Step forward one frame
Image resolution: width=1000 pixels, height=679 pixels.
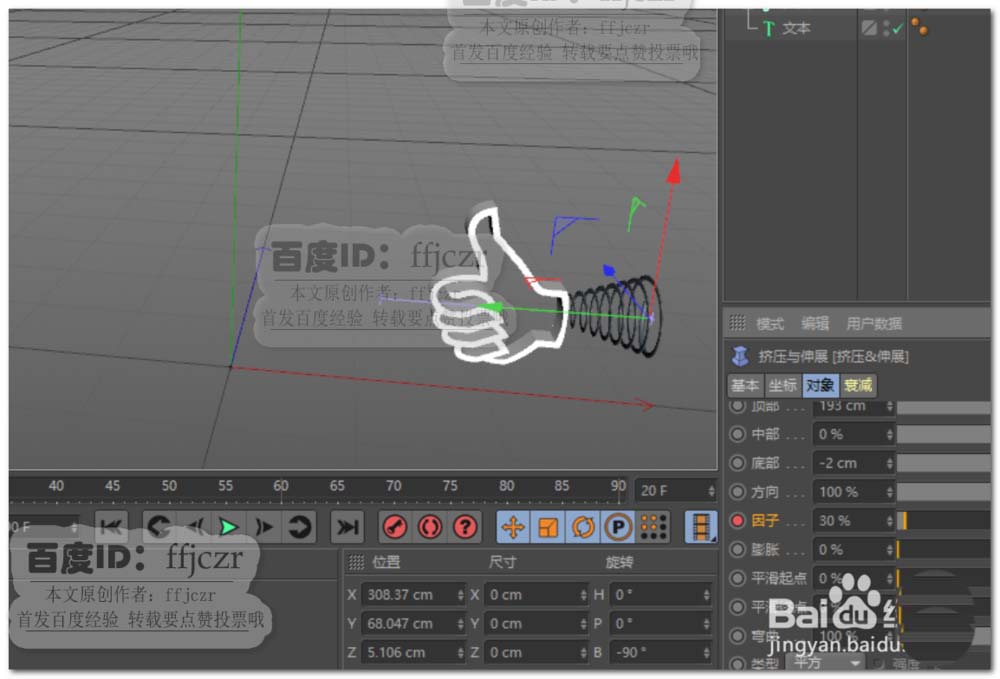coord(263,527)
